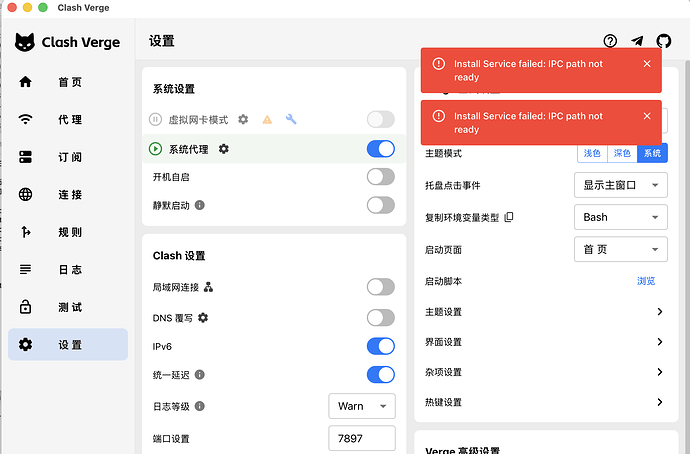Viewport: 690px width, 454px height.
Task: Open the help question mark icon
Action: pyautogui.click(x=610, y=41)
